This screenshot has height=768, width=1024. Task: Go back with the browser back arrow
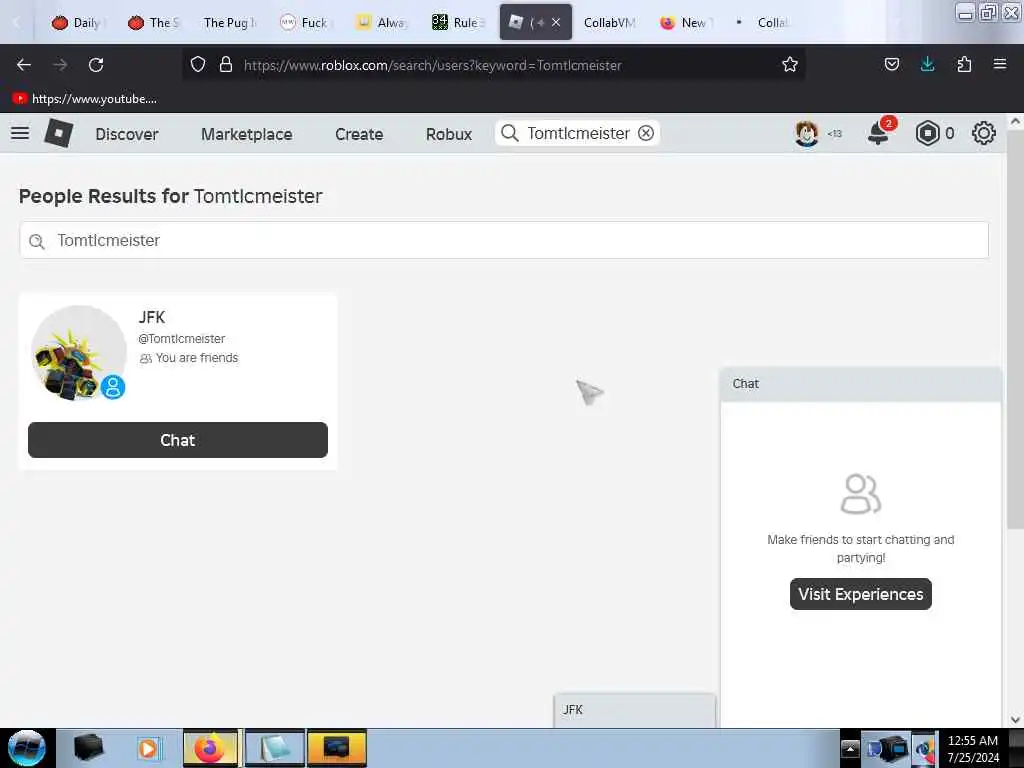(24, 65)
